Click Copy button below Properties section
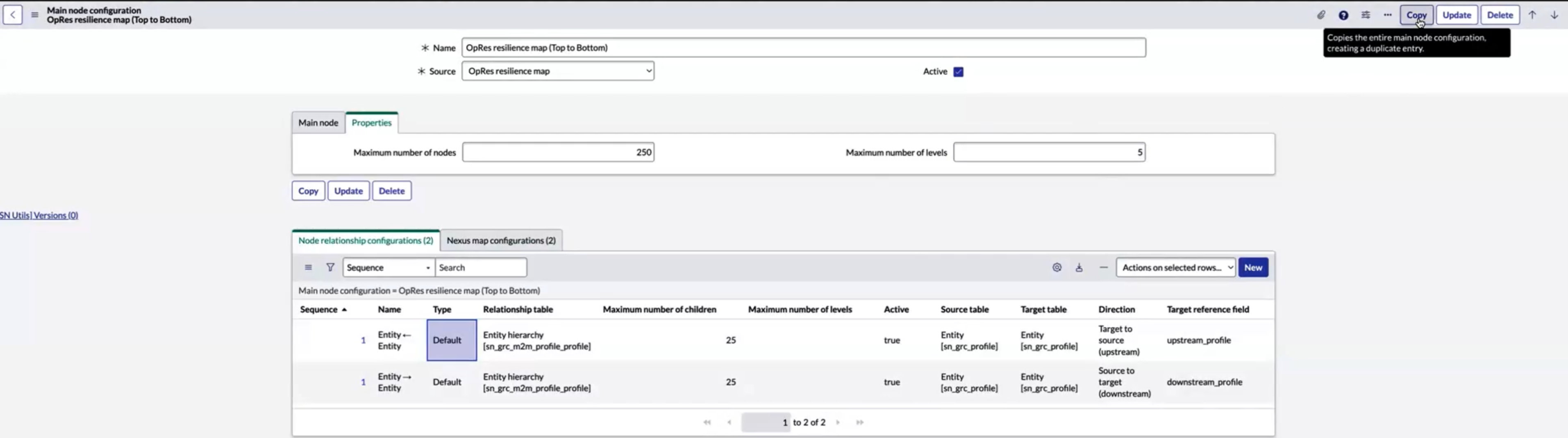Image resolution: width=1568 pixels, height=438 pixels. coord(308,191)
